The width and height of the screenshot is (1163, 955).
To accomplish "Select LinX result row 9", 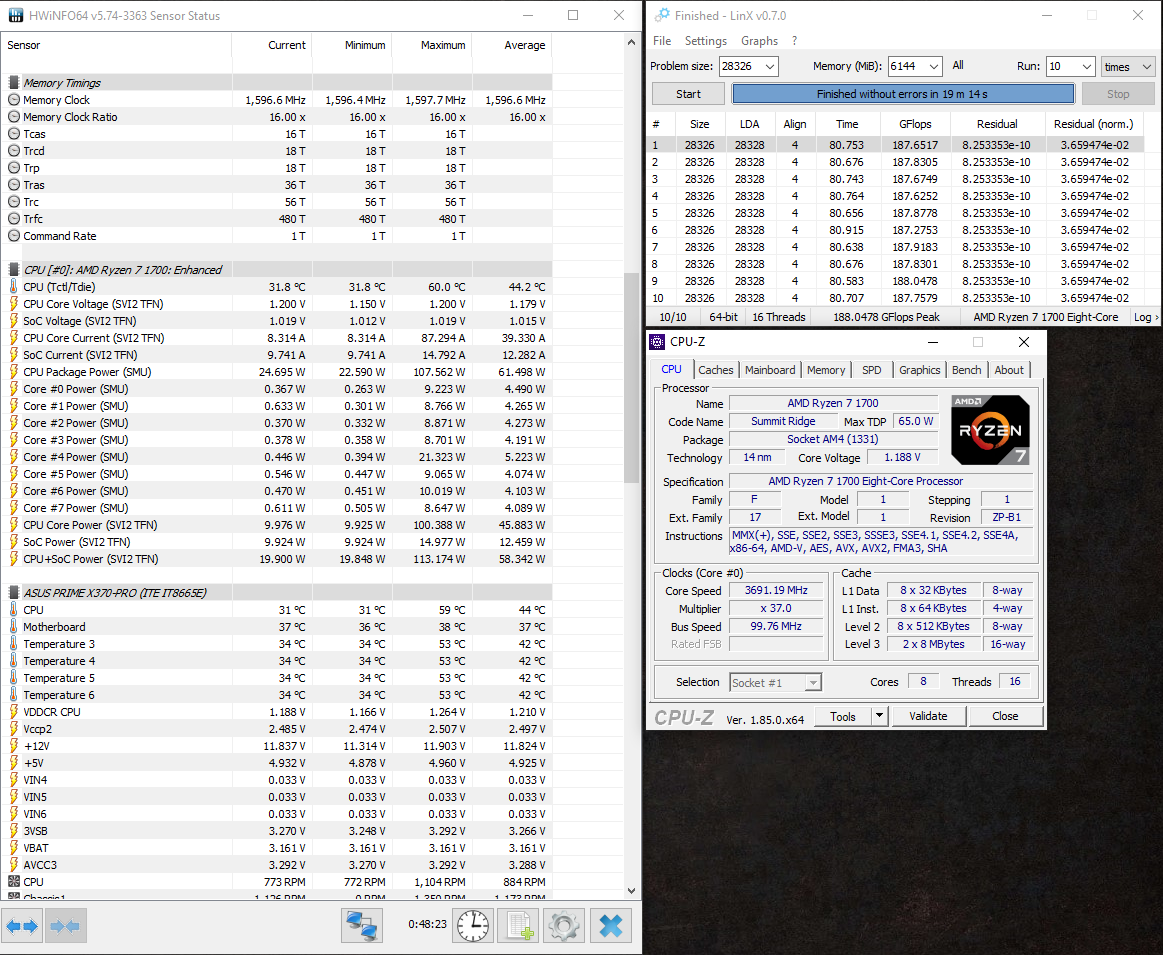I will (895, 281).
